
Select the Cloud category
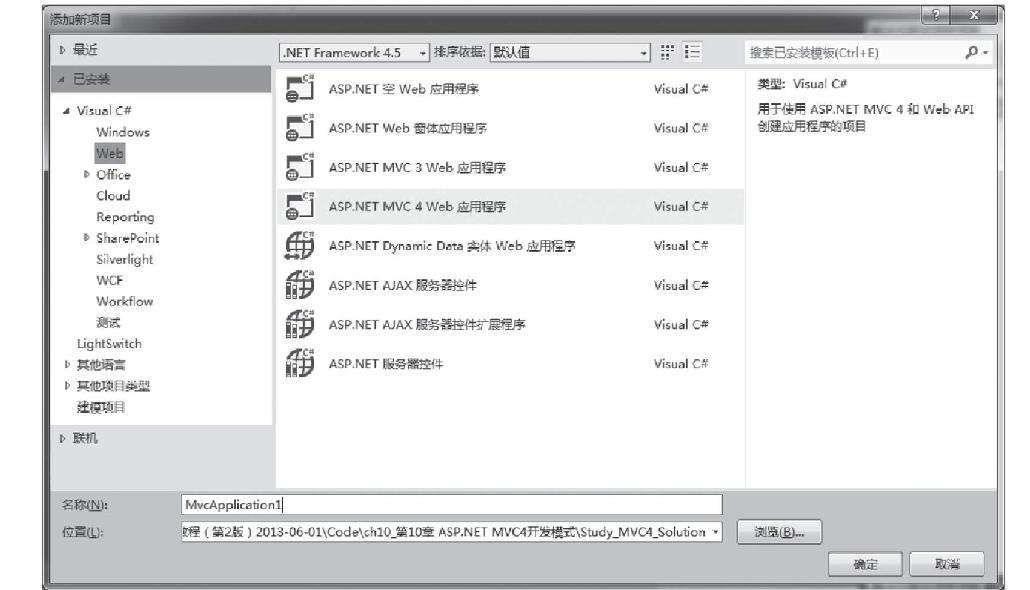[x=113, y=196]
